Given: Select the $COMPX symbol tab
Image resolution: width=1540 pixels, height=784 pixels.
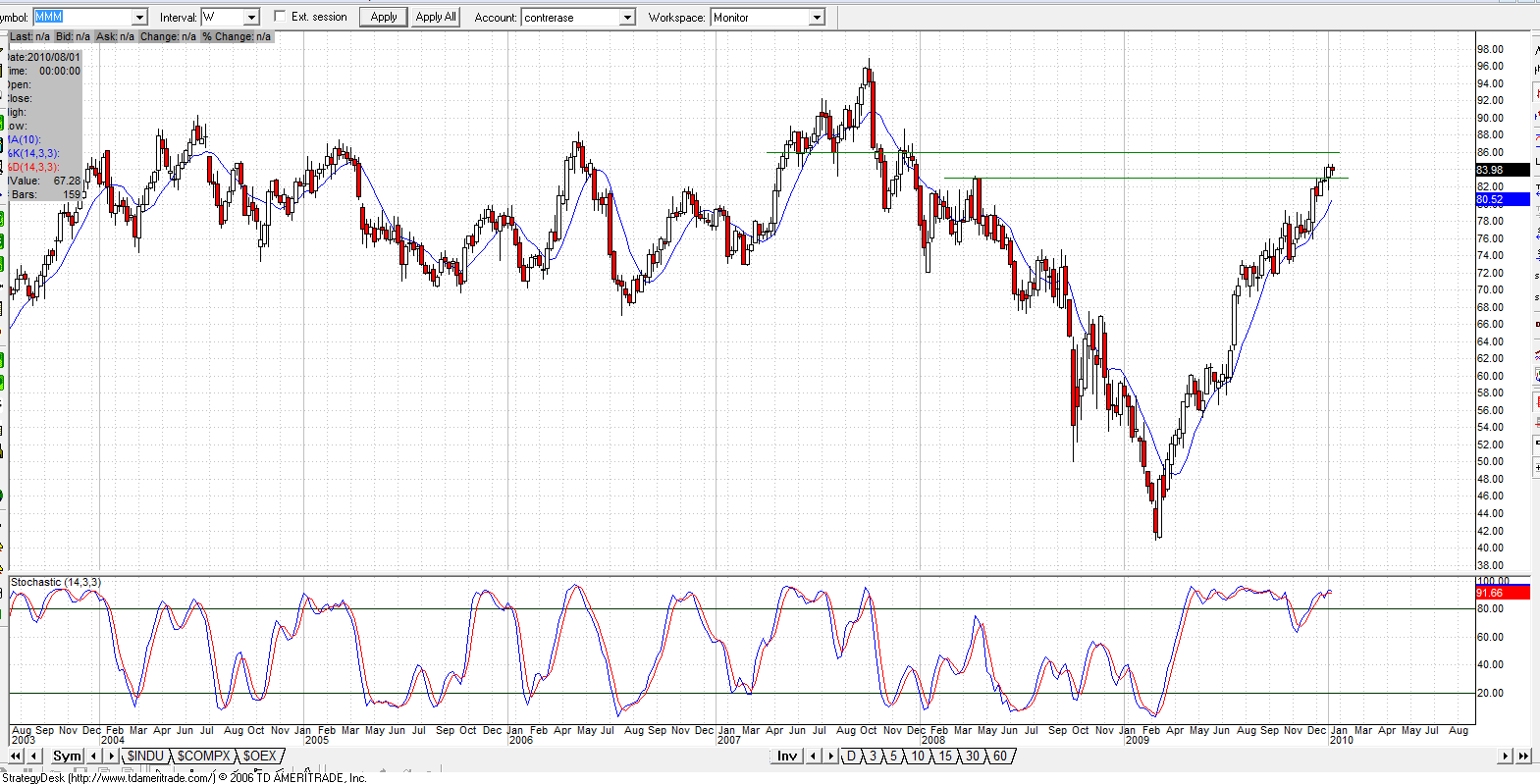Looking at the screenshot, I should tap(203, 756).
